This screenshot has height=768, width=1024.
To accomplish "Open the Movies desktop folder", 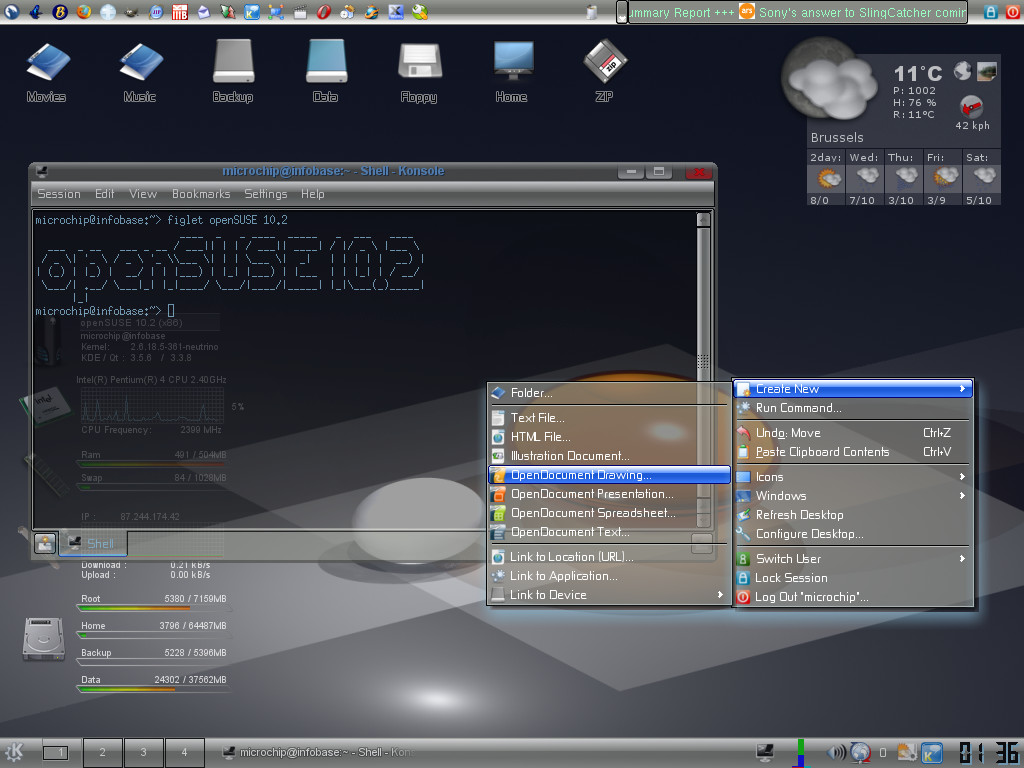I will [x=47, y=71].
